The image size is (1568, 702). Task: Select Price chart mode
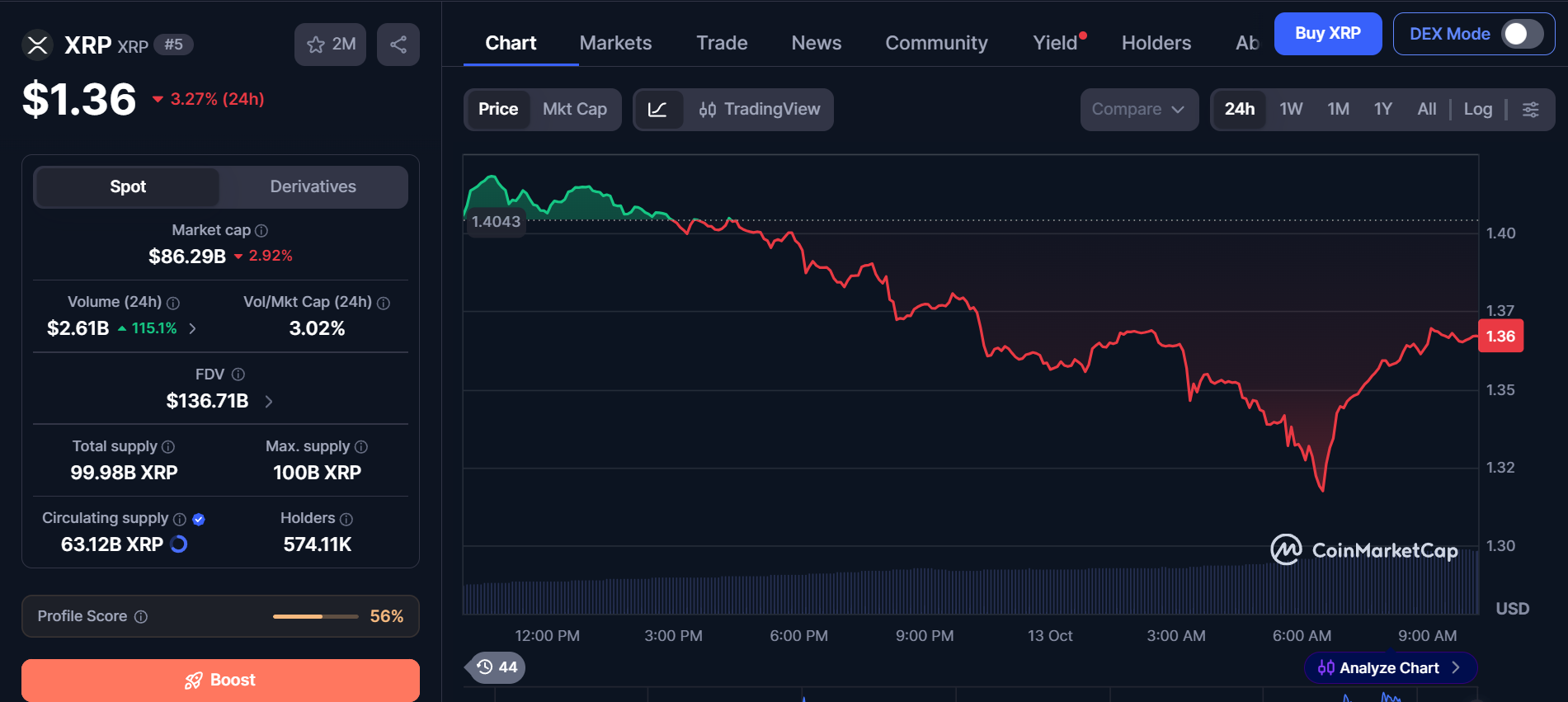click(498, 110)
